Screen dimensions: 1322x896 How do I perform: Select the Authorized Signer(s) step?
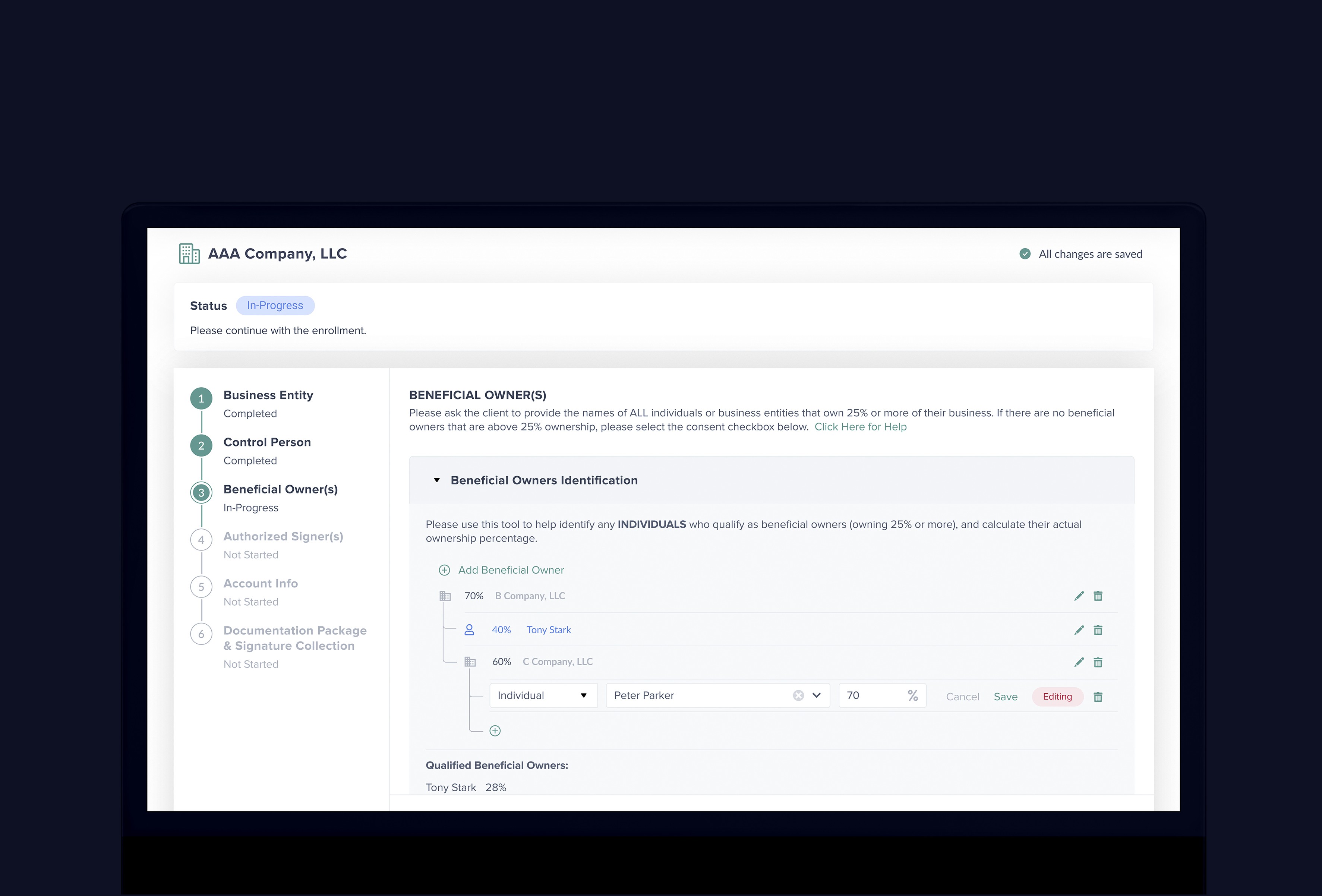[x=283, y=536]
